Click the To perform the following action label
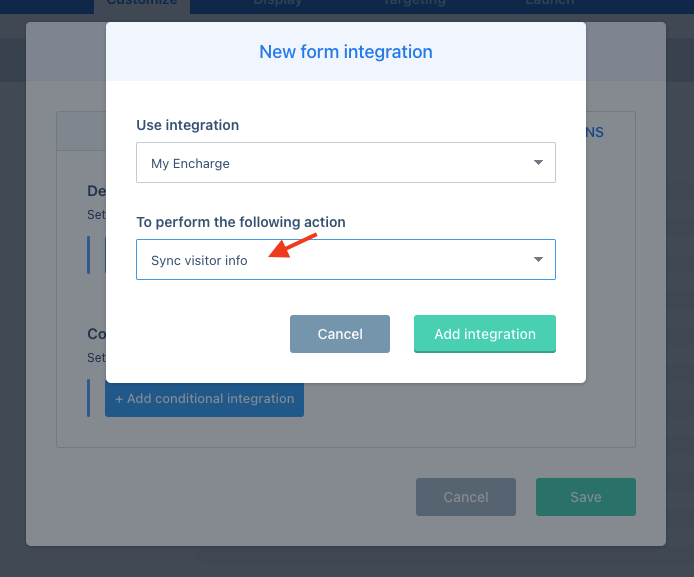The width and height of the screenshot is (694, 577). pos(241,222)
